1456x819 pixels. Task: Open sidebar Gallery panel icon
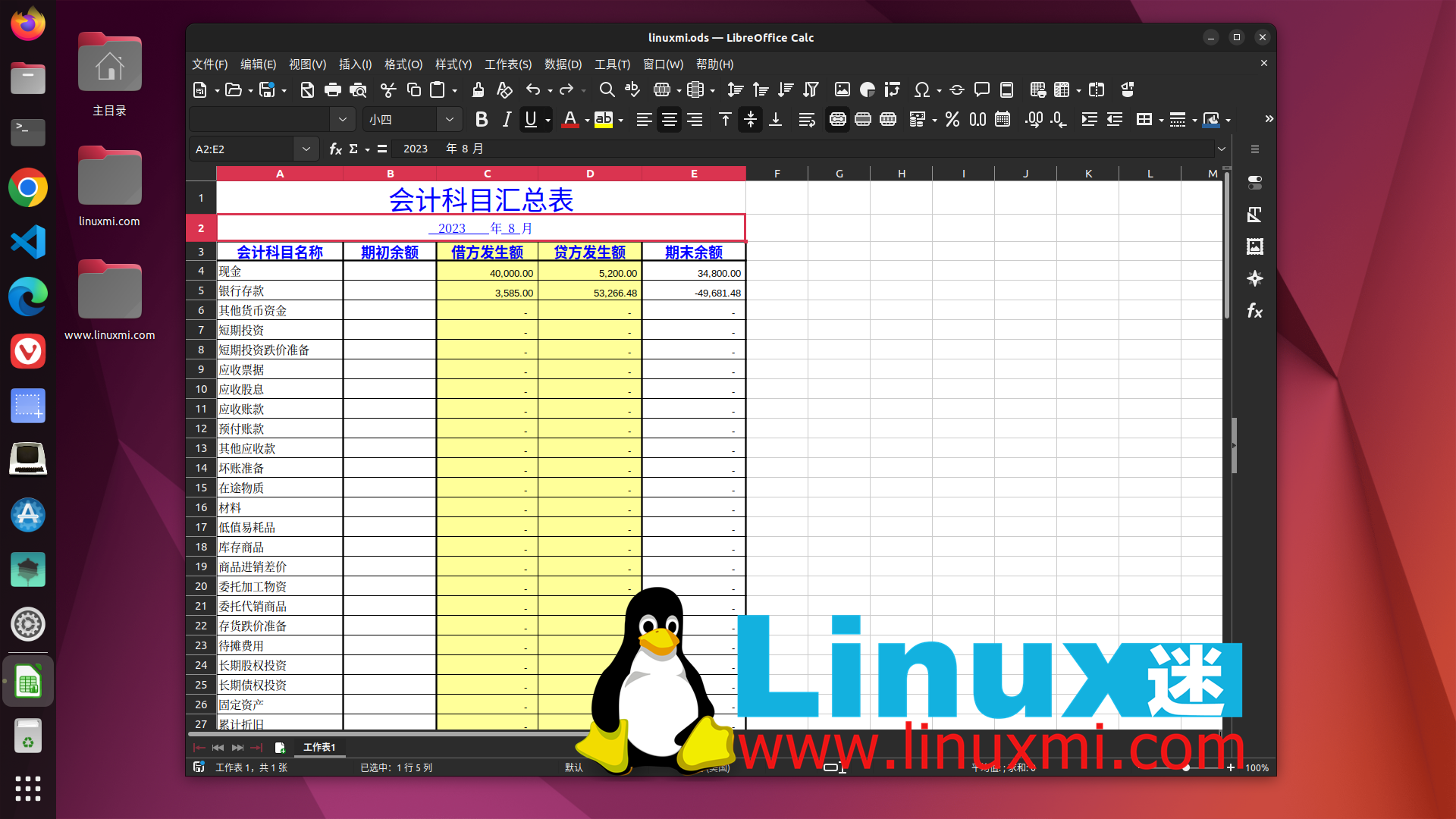click(x=1255, y=246)
